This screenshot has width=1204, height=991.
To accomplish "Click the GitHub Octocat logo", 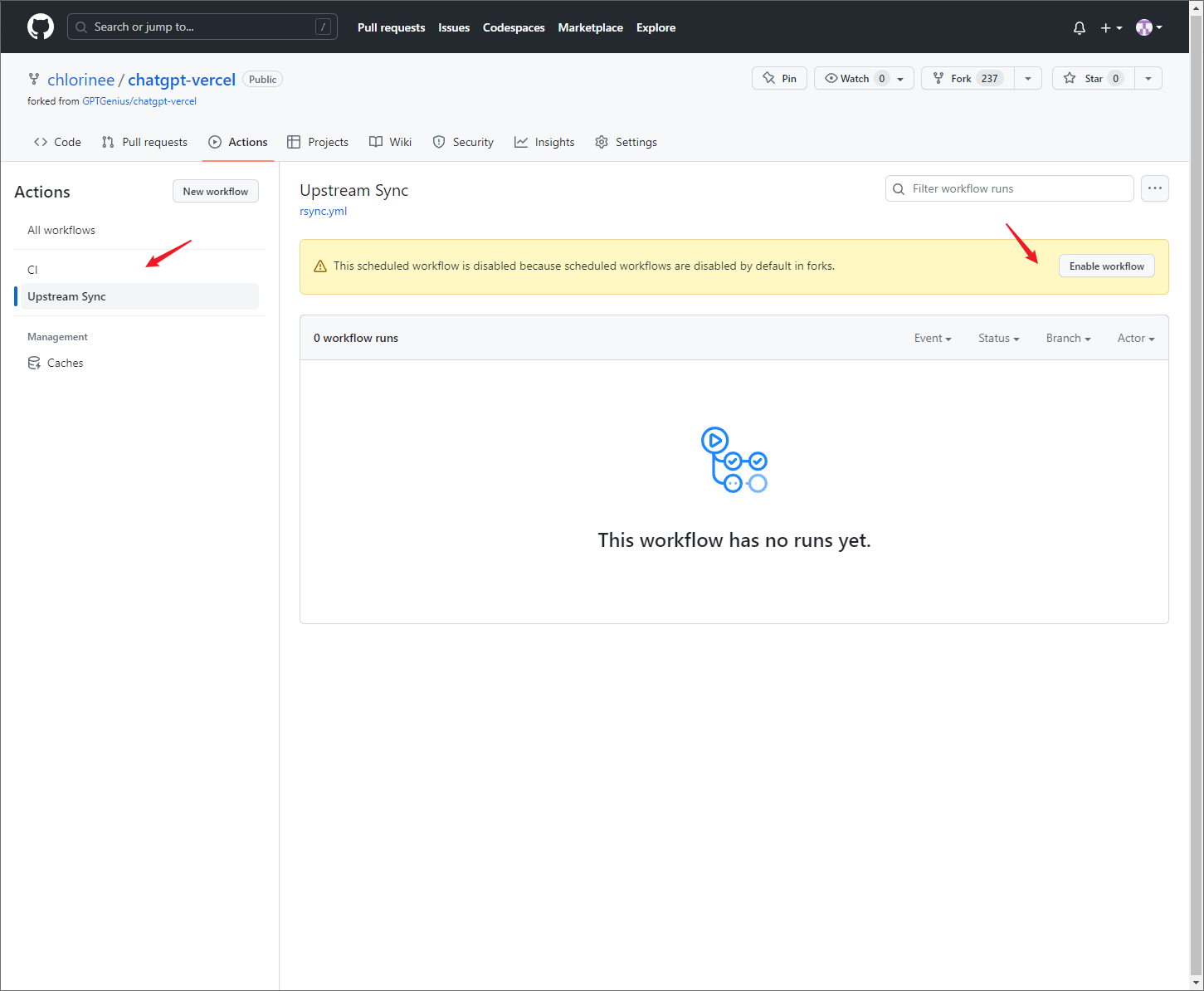I will pyautogui.click(x=40, y=27).
